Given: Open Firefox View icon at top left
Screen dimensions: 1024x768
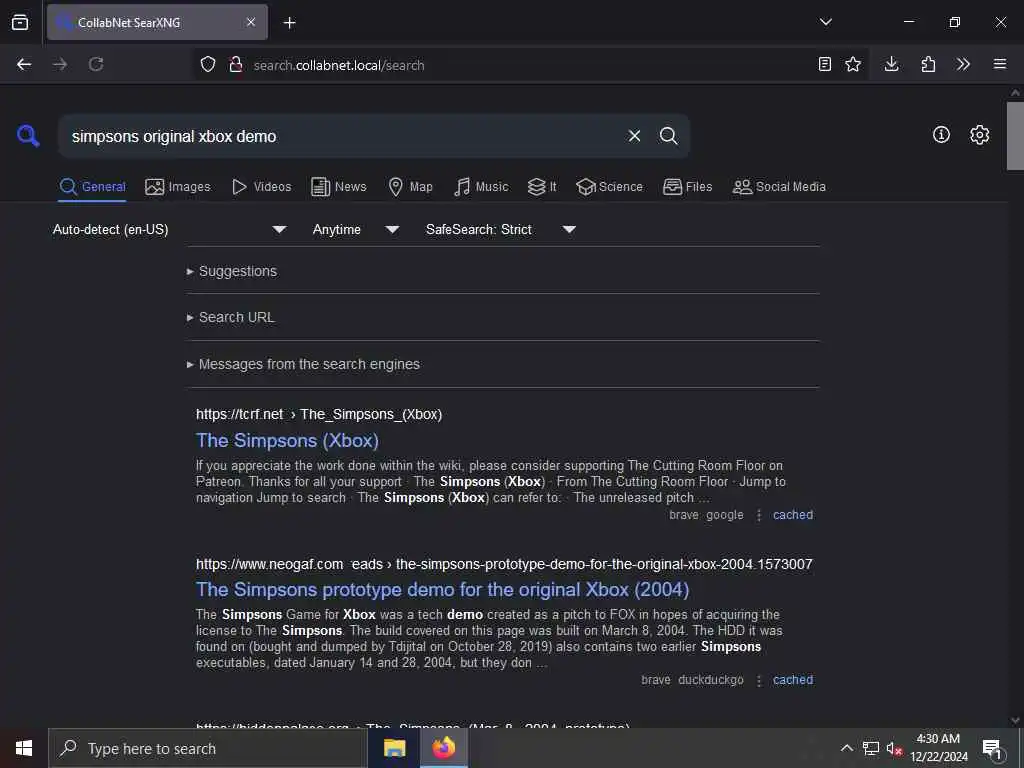Looking at the screenshot, I should (x=20, y=22).
